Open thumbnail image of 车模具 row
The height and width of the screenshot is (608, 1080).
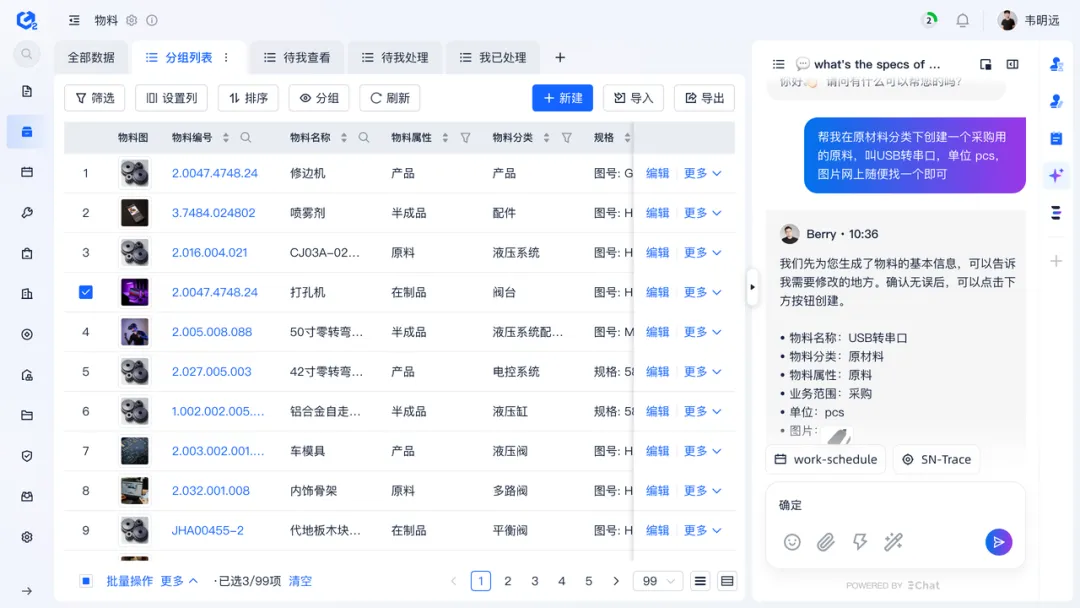point(134,451)
